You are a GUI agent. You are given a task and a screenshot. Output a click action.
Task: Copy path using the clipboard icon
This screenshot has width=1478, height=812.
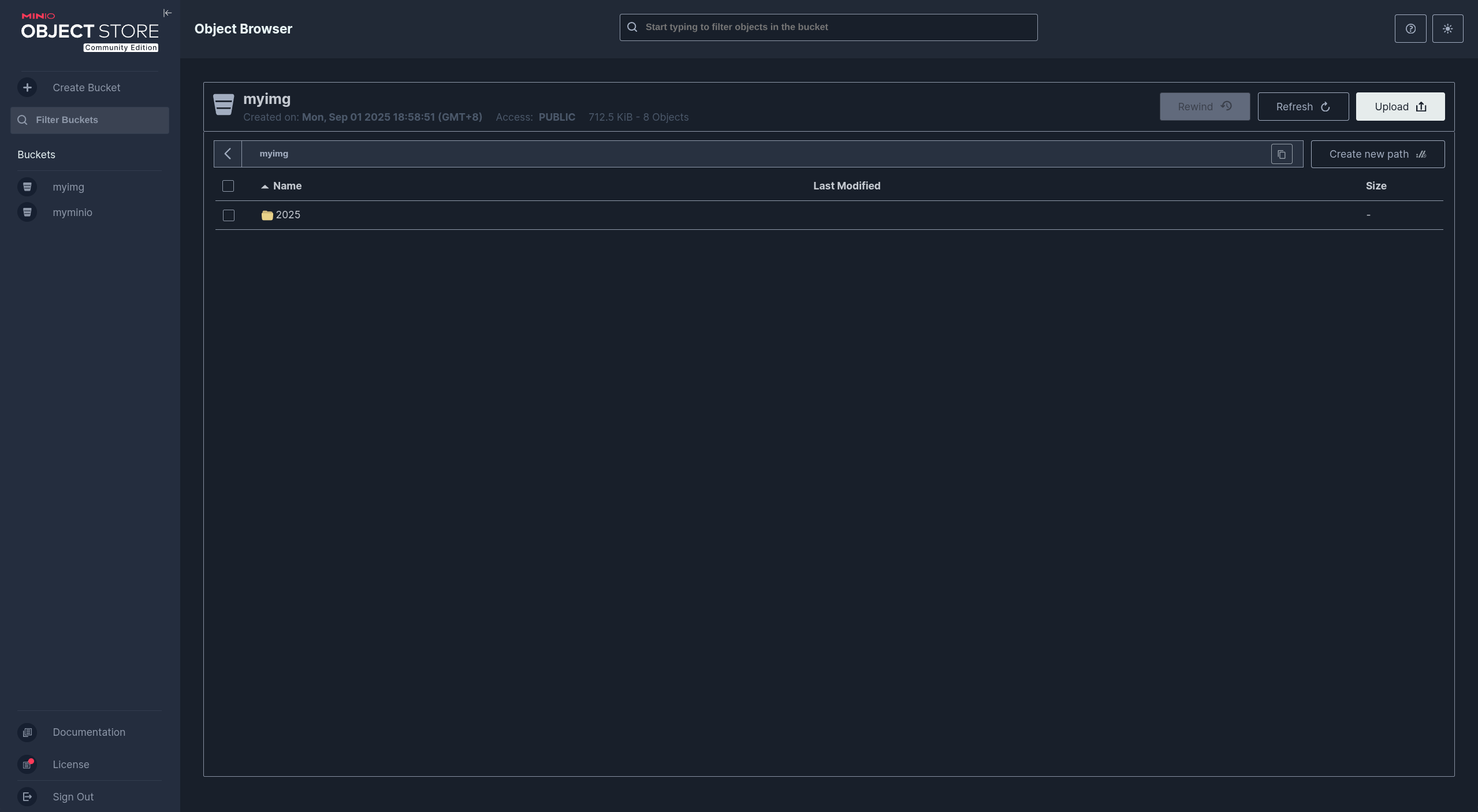(1281, 154)
